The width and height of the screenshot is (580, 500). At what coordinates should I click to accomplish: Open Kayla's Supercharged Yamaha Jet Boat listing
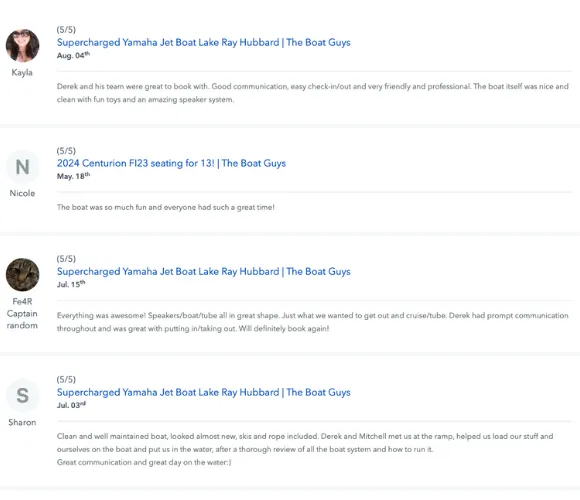point(203,43)
